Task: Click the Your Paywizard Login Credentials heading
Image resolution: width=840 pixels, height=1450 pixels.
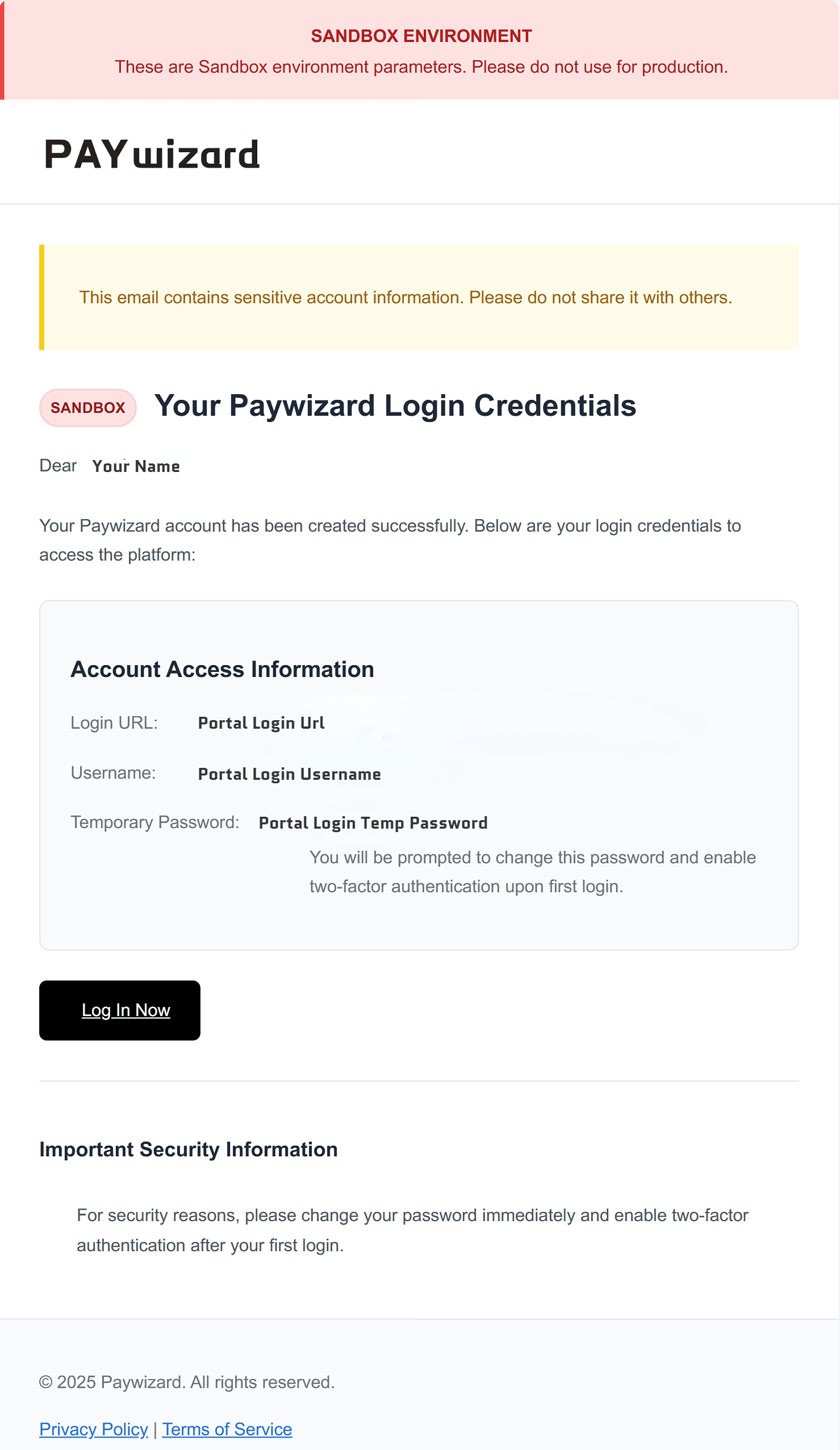Action: tap(395, 406)
